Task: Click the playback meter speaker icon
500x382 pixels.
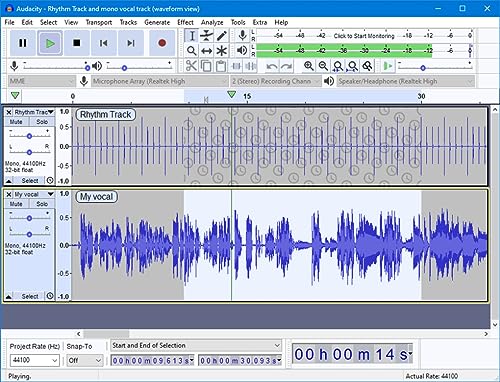Action: coord(242,50)
